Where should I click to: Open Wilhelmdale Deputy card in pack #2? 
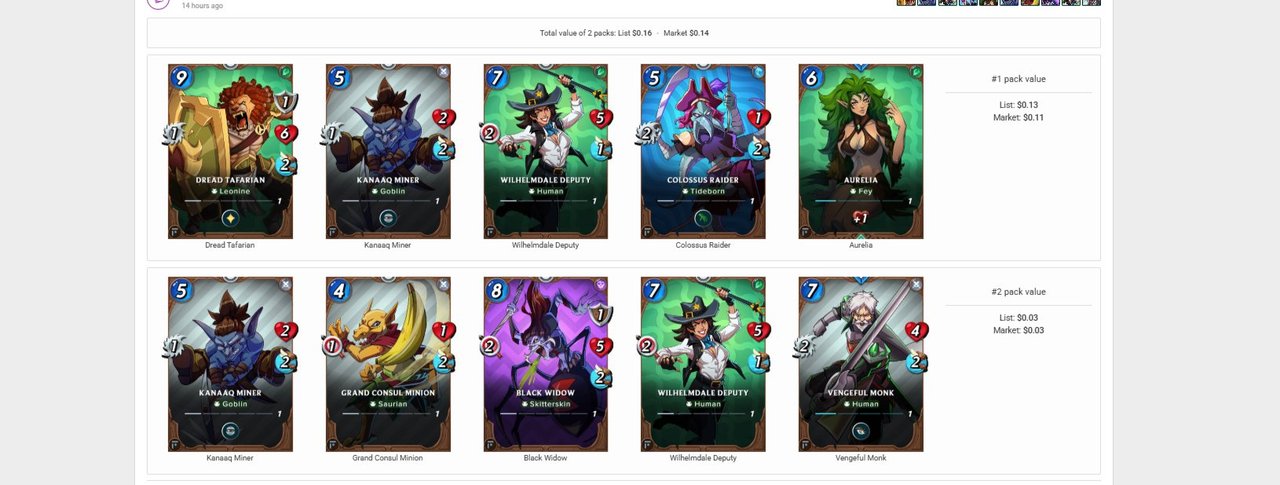pyautogui.click(x=703, y=364)
